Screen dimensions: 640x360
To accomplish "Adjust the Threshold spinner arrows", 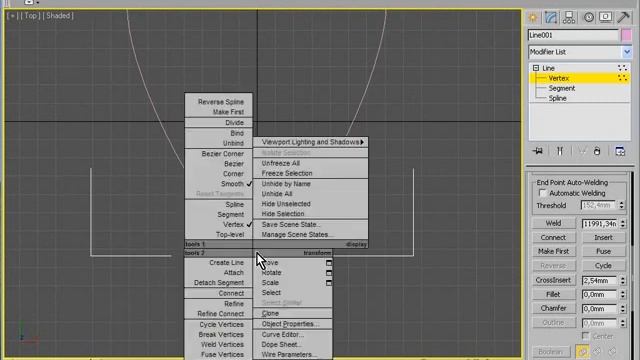I will [622, 205].
